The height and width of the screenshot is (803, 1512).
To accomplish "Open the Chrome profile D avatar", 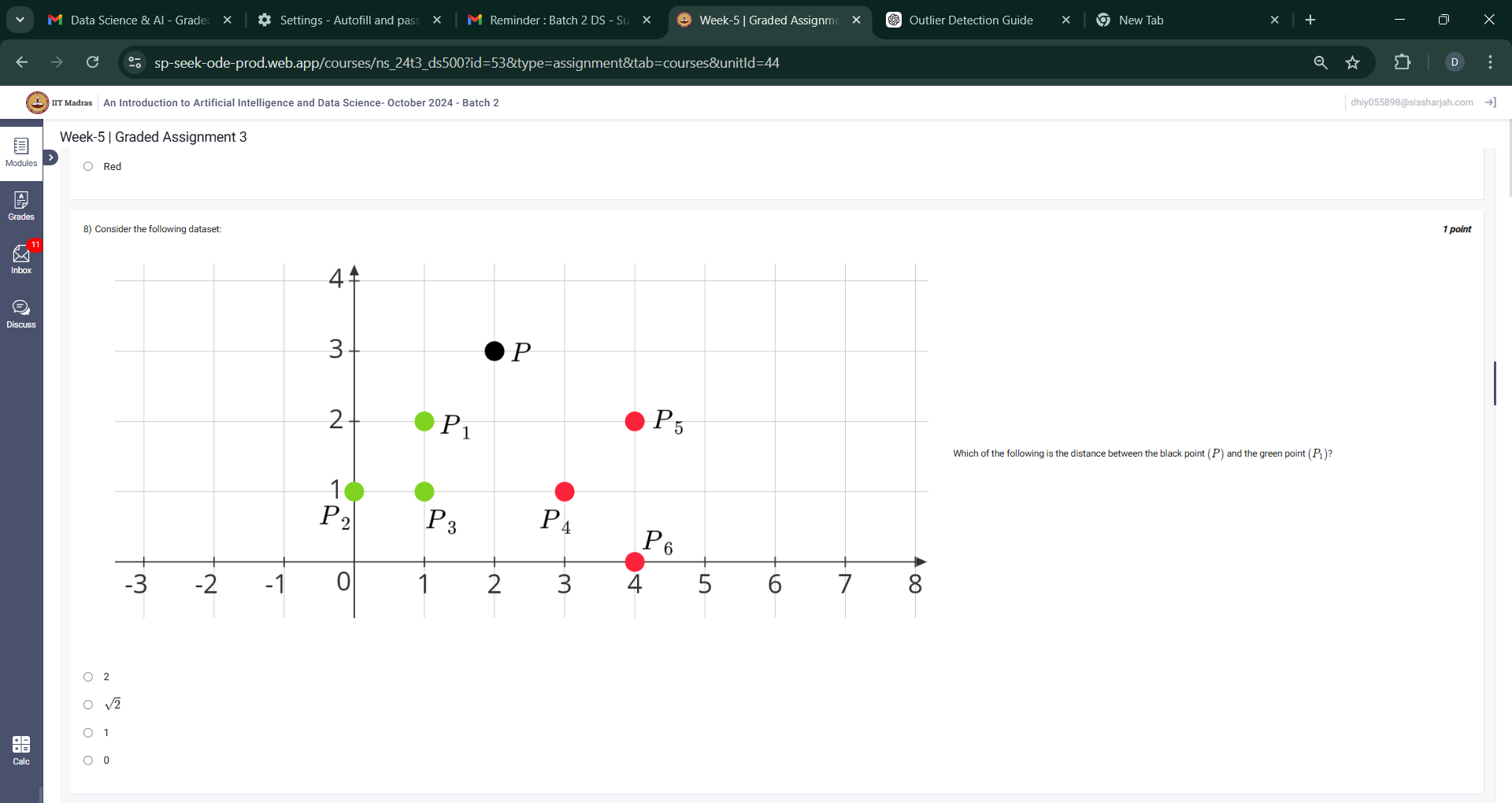I will [x=1455, y=62].
